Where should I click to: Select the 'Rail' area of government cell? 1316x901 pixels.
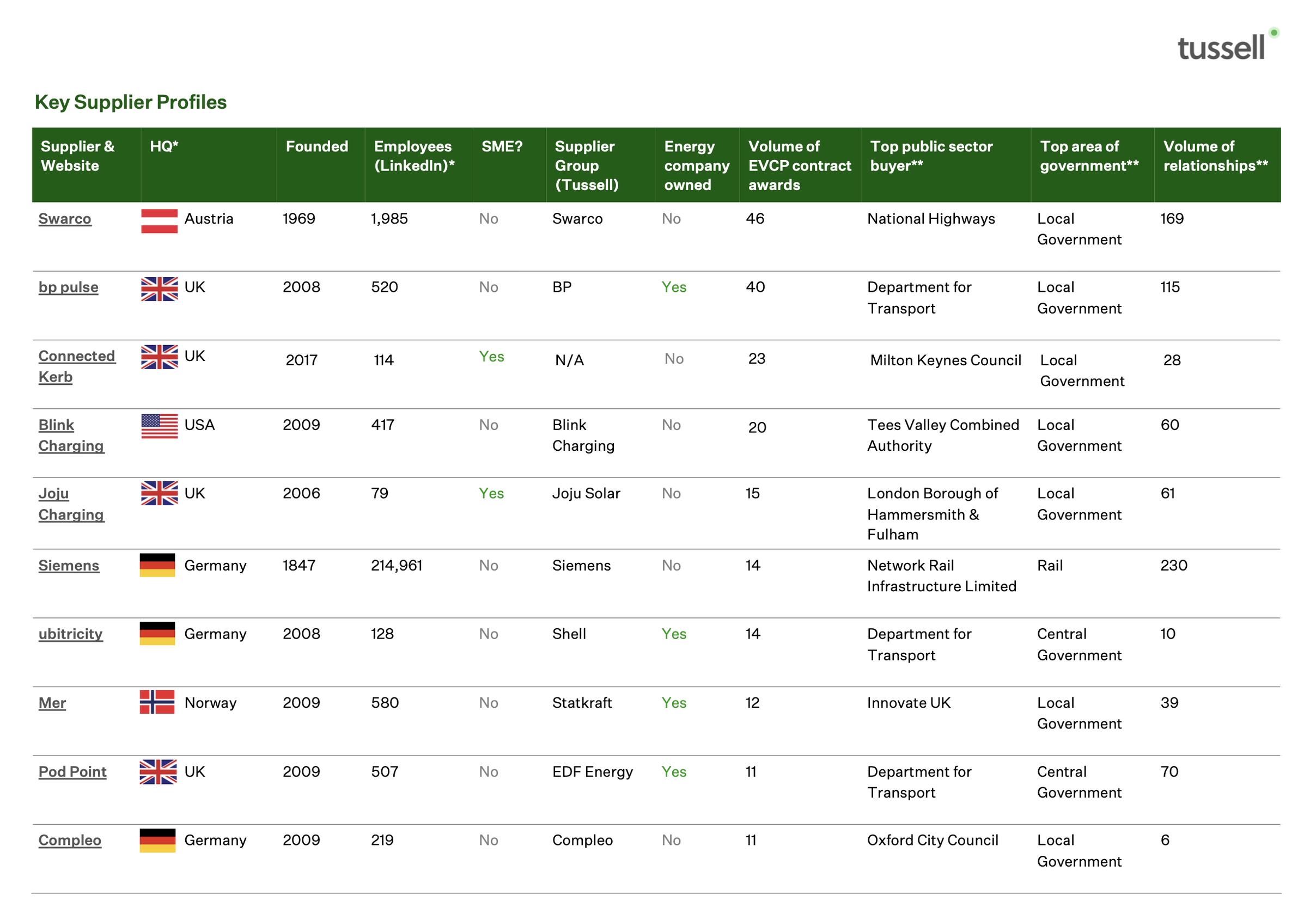click(1050, 566)
